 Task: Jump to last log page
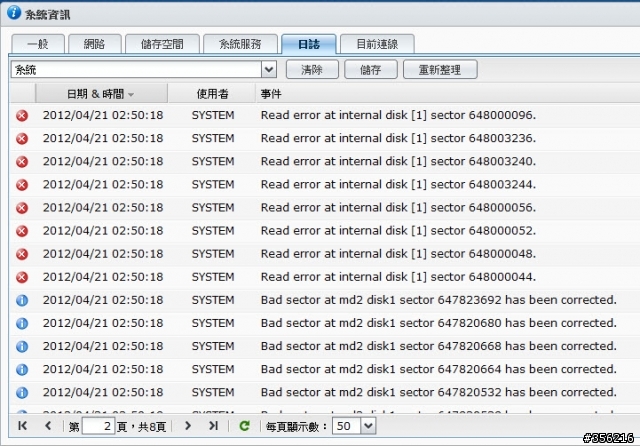[213, 426]
